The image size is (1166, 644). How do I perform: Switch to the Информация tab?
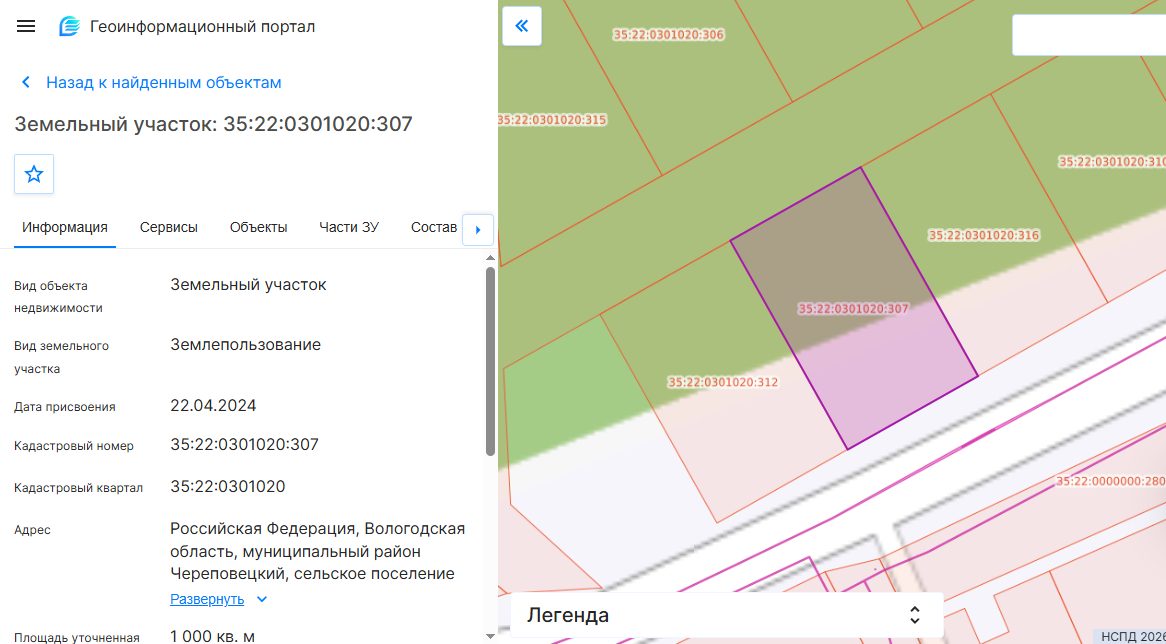[65, 228]
